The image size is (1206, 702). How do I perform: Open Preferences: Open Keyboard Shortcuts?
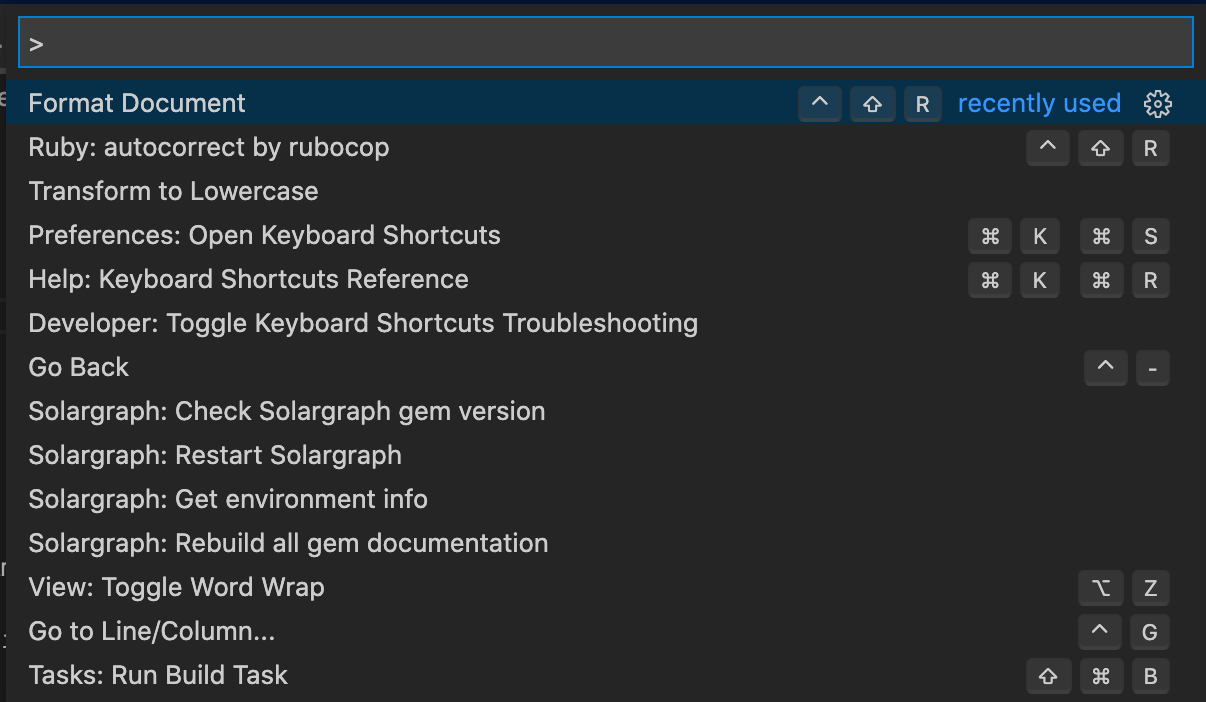264,235
